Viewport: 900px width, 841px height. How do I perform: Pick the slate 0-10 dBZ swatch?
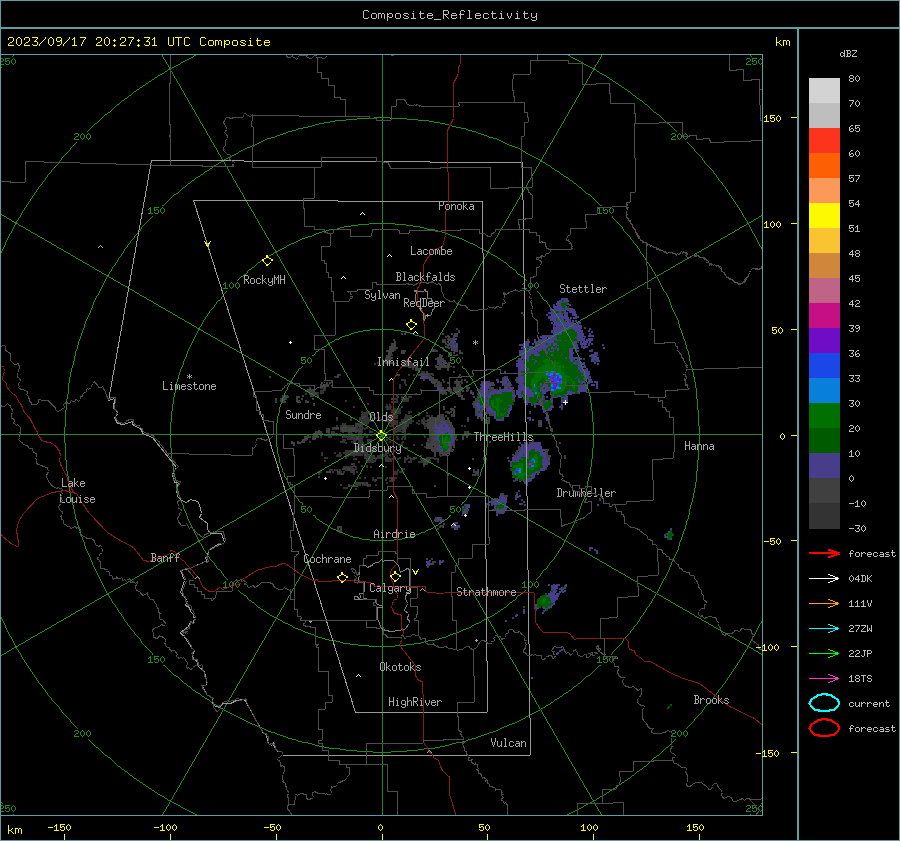[x=824, y=466]
